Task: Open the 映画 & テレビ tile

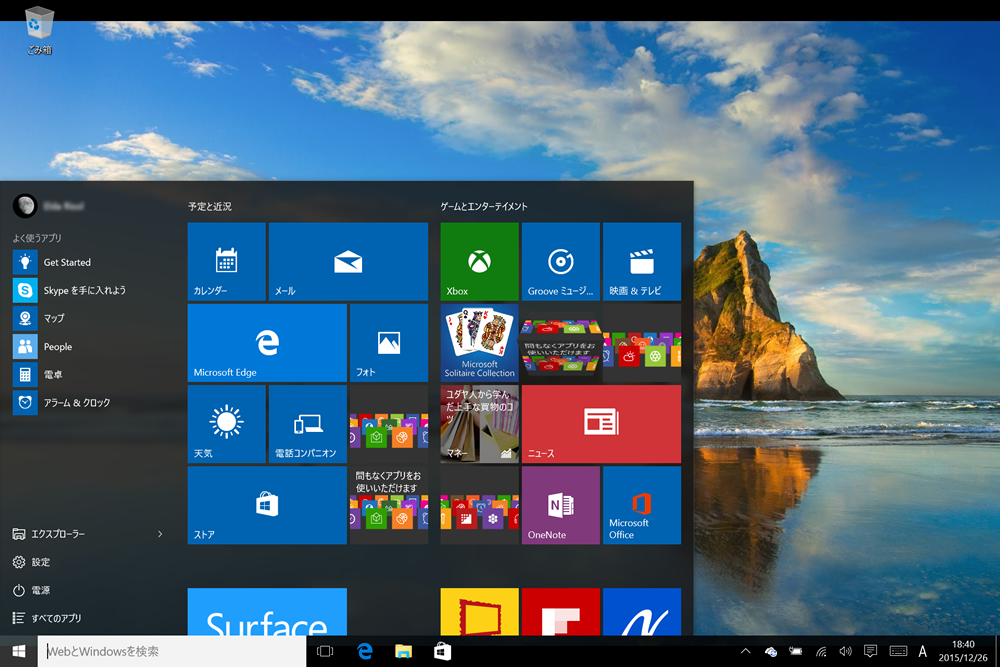Action: pyautogui.click(x=642, y=261)
